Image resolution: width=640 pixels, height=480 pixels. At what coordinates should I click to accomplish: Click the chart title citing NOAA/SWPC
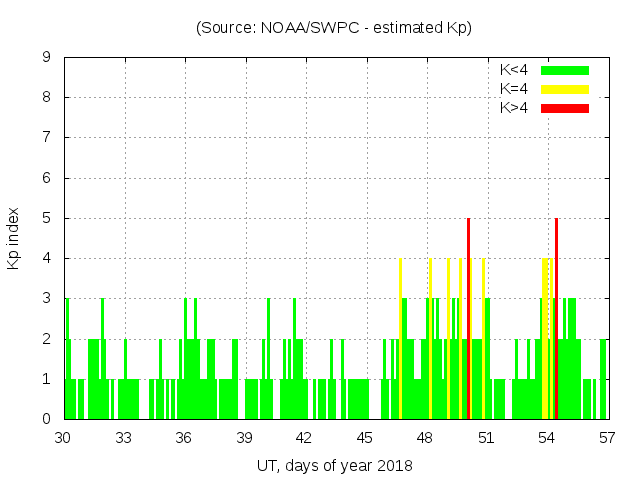pyautogui.click(x=334, y=28)
